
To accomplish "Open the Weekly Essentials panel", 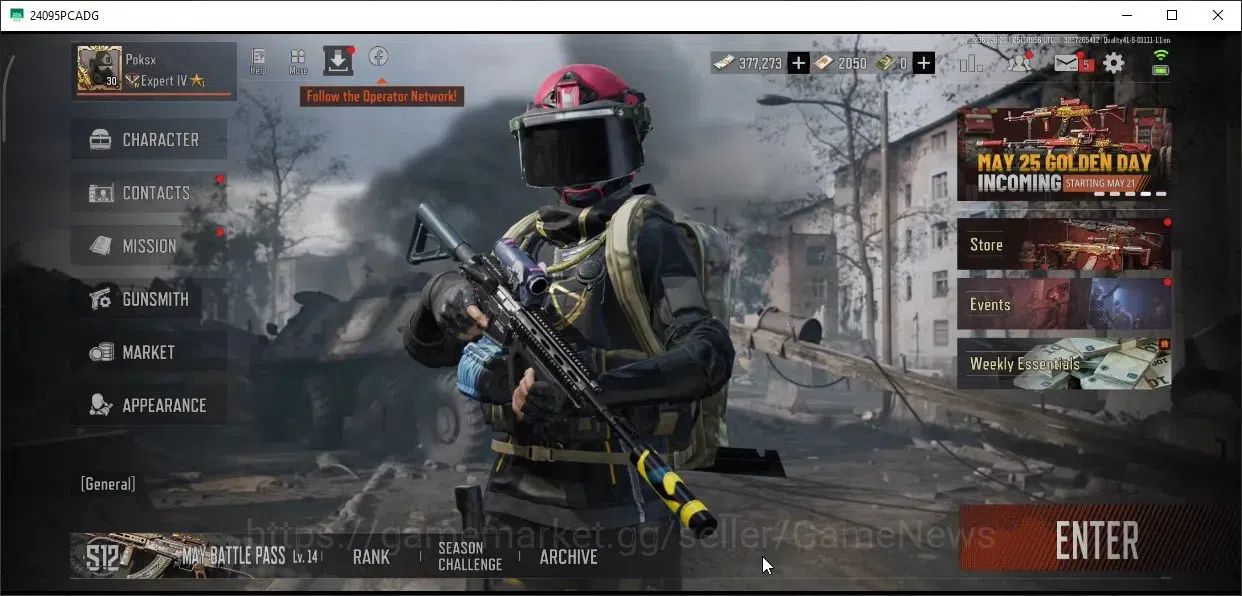I will (x=1064, y=364).
